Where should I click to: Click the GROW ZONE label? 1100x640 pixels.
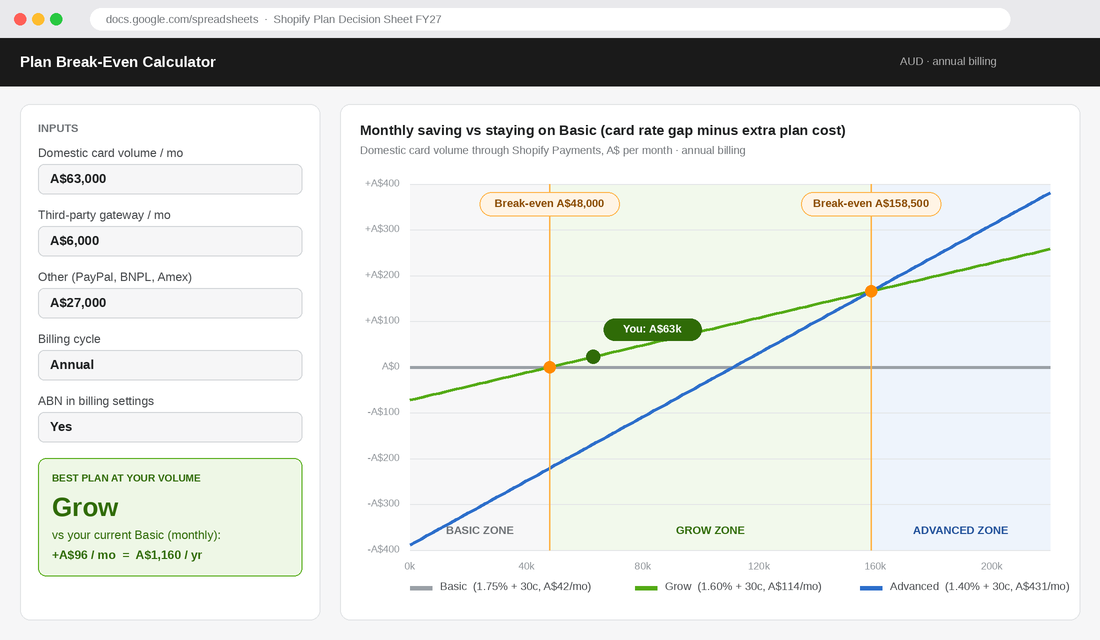[x=710, y=531]
